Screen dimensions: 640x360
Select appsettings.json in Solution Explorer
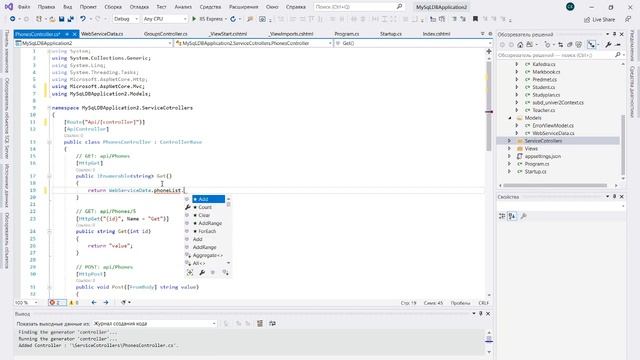point(542,156)
